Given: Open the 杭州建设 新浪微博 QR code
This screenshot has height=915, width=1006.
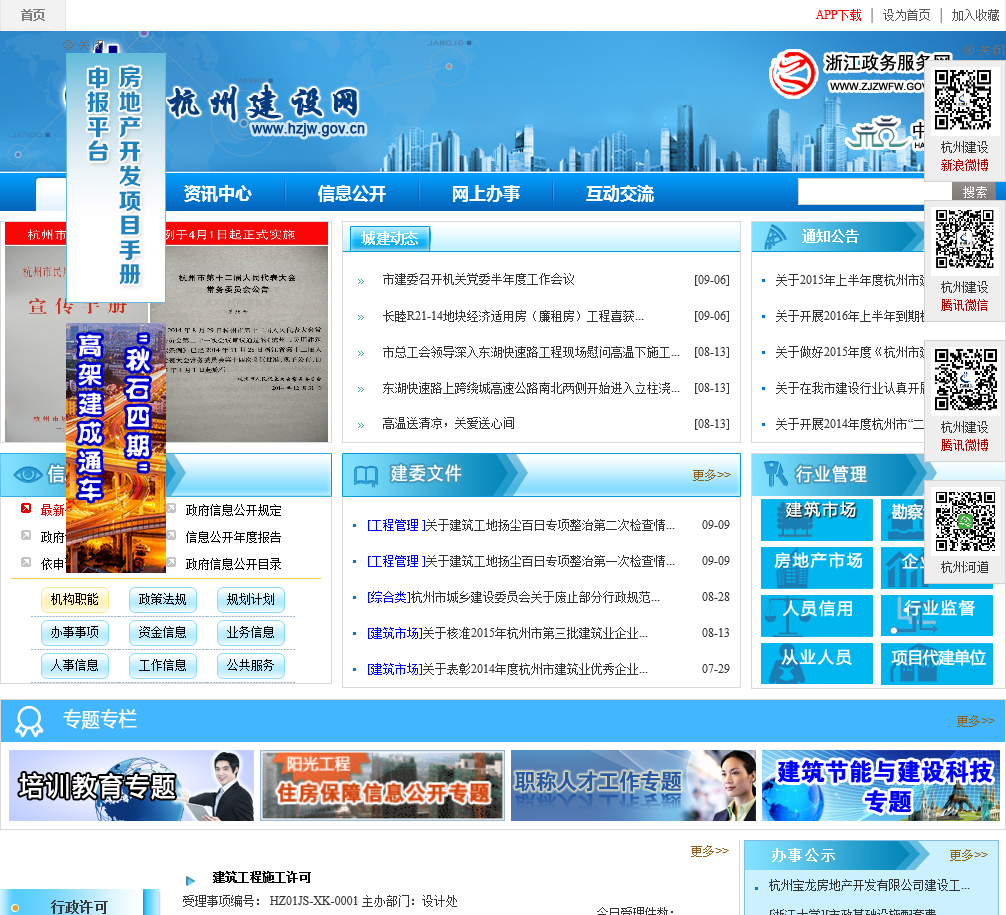Looking at the screenshot, I should pos(964,121).
